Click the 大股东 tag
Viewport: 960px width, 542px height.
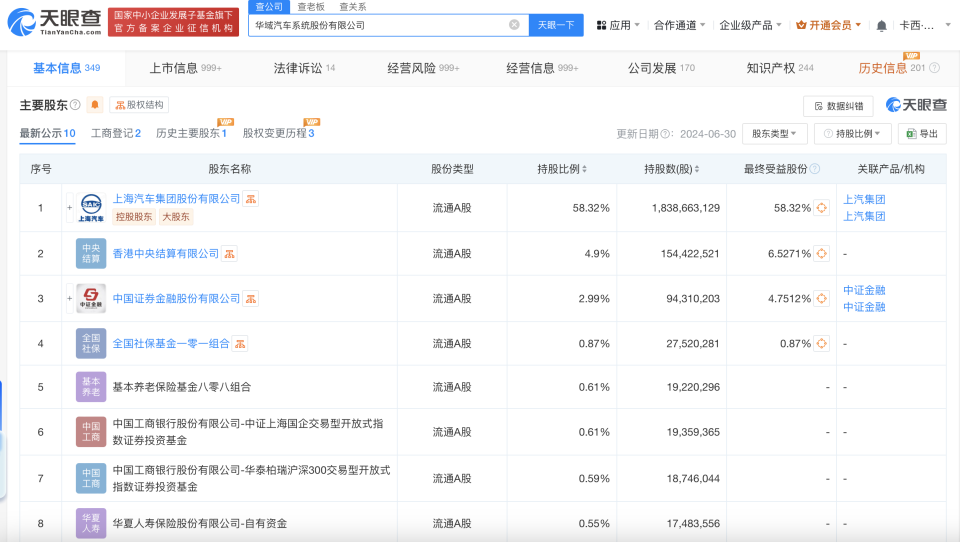pyautogui.click(x=176, y=217)
